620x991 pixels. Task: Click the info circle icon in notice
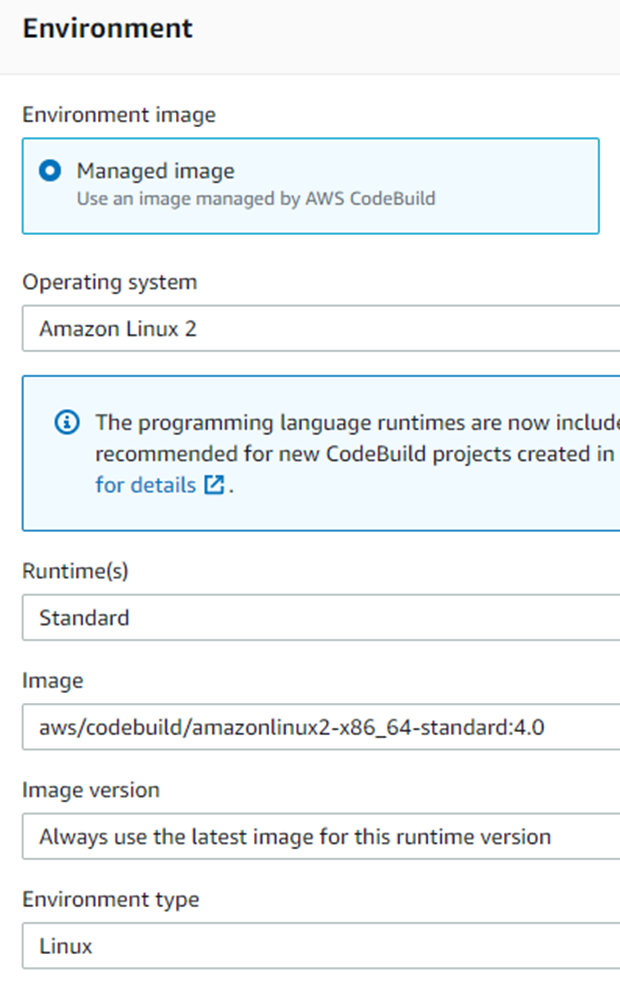(x=67, y=422)
